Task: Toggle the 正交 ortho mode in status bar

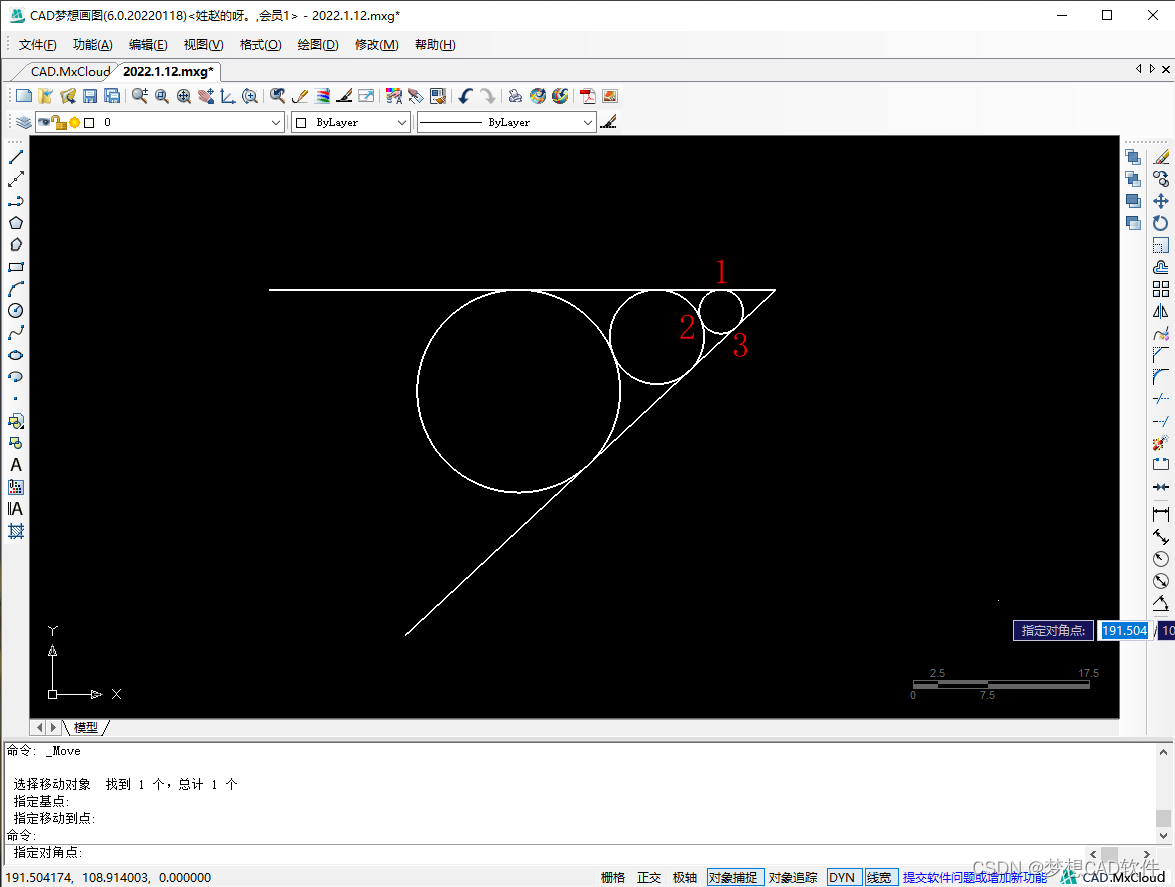Action: point(649,877)
